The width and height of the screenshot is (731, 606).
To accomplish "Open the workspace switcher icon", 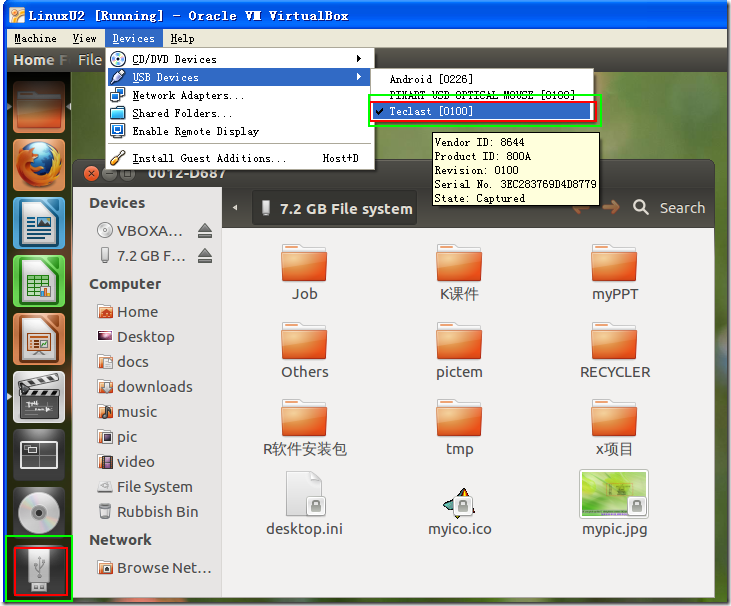I will (x=39, y=455).
